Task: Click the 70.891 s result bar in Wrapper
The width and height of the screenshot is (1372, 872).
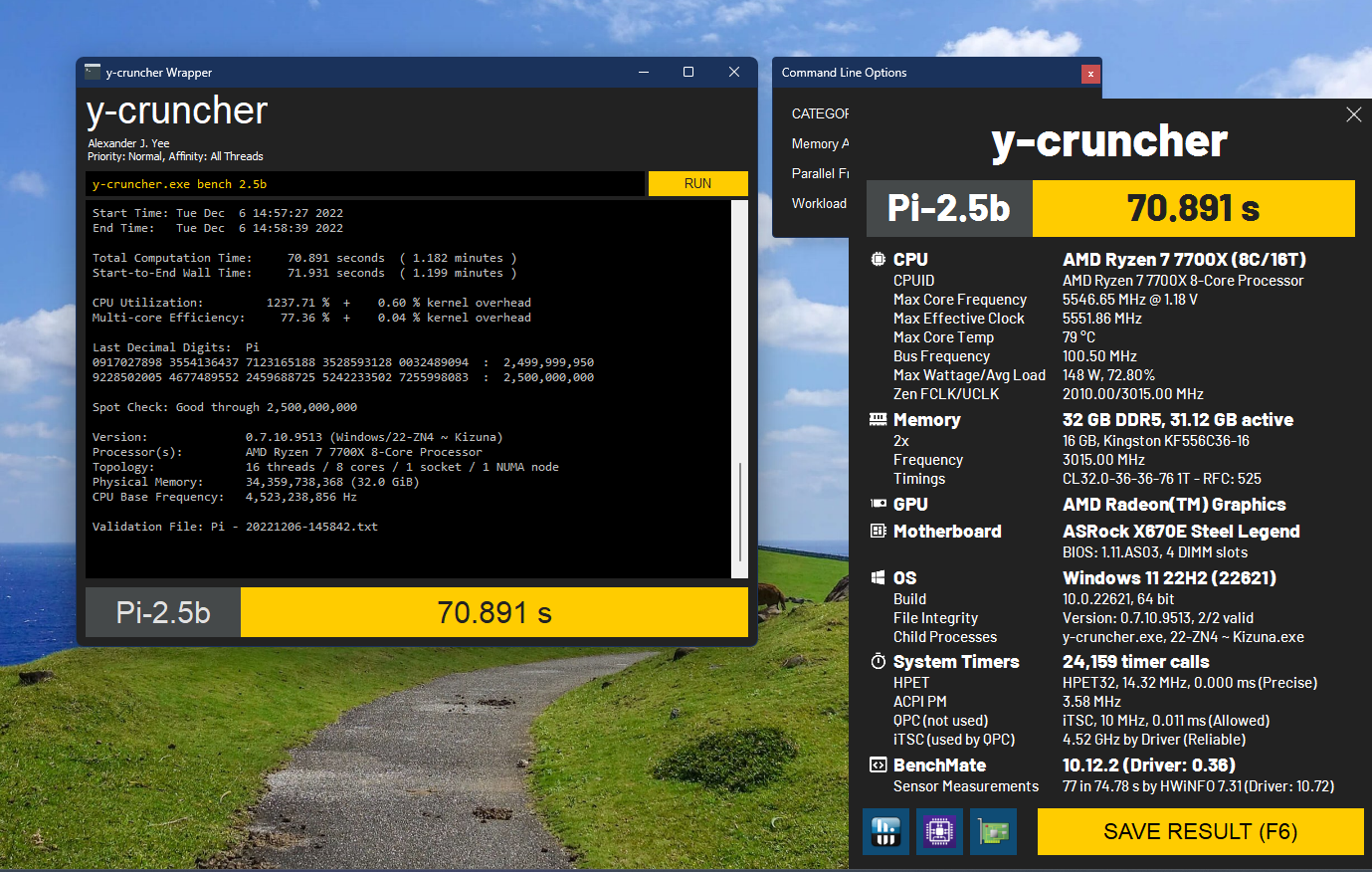Action: click(x=494, y=612)
